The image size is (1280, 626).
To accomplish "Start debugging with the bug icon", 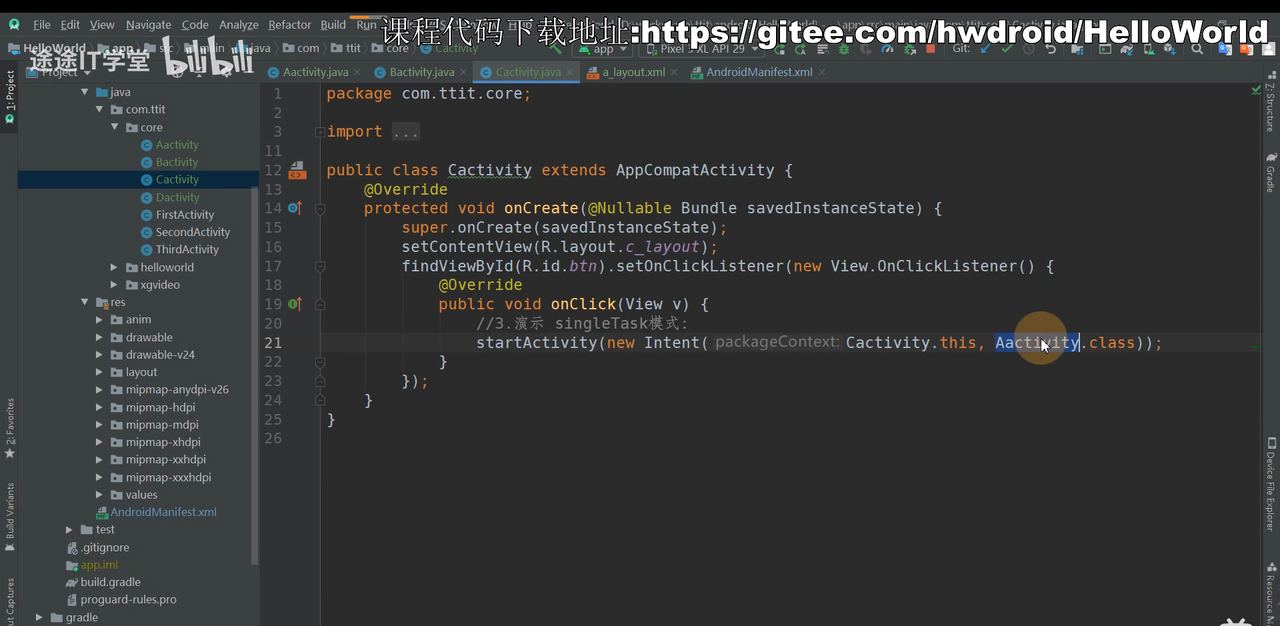I will [x=843, y=48].
